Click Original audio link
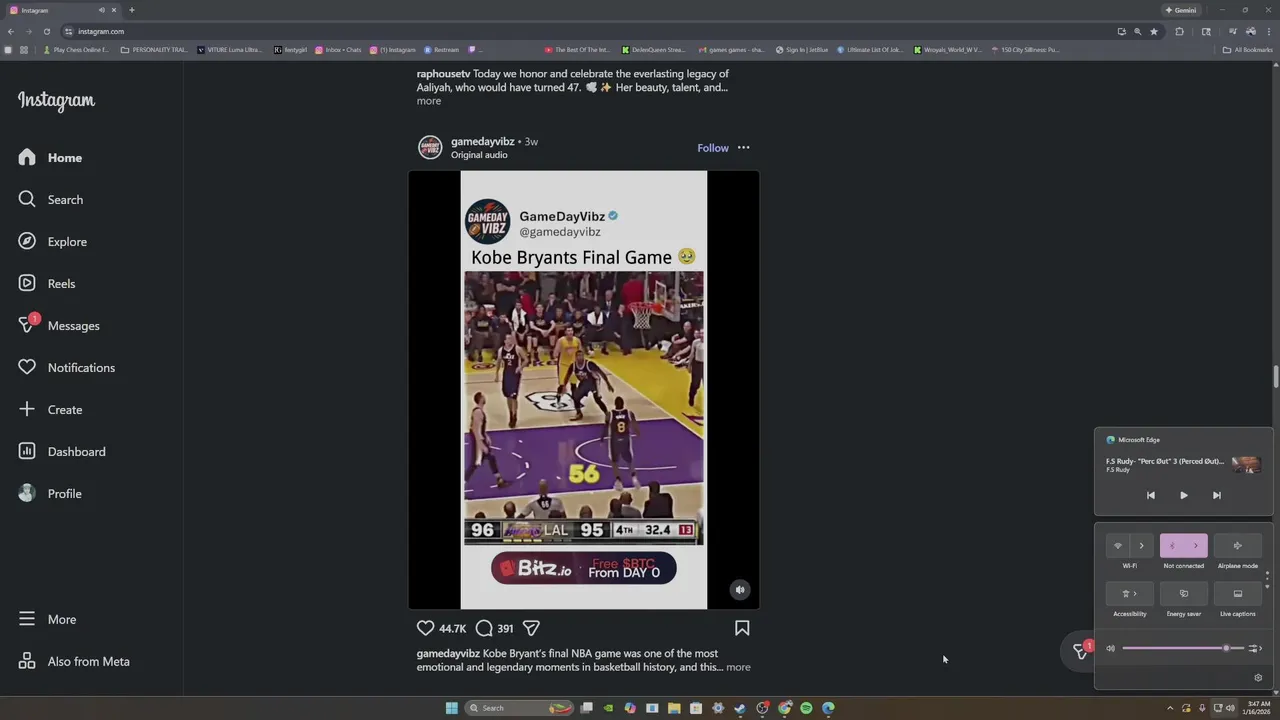 [x=479, y=155]
